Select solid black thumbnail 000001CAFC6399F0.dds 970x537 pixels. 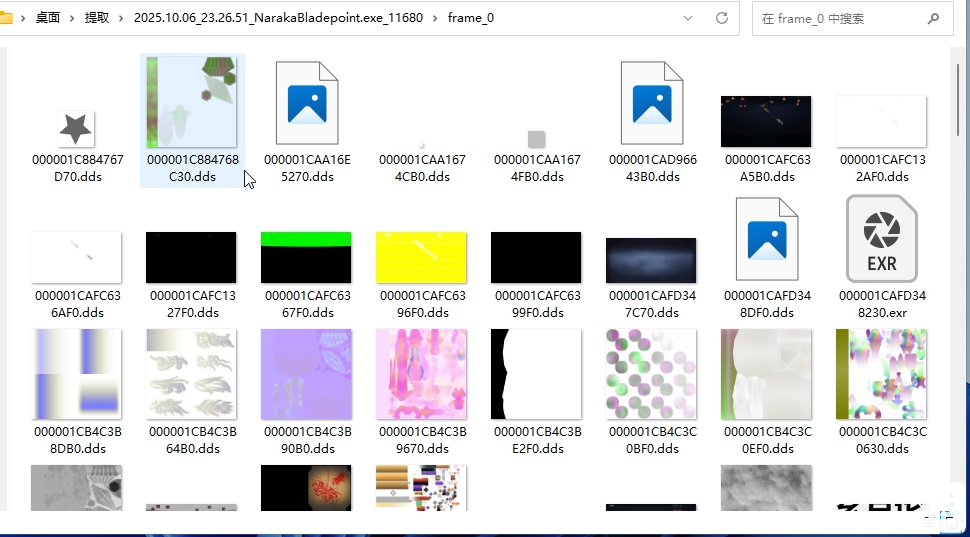[536, 257]
